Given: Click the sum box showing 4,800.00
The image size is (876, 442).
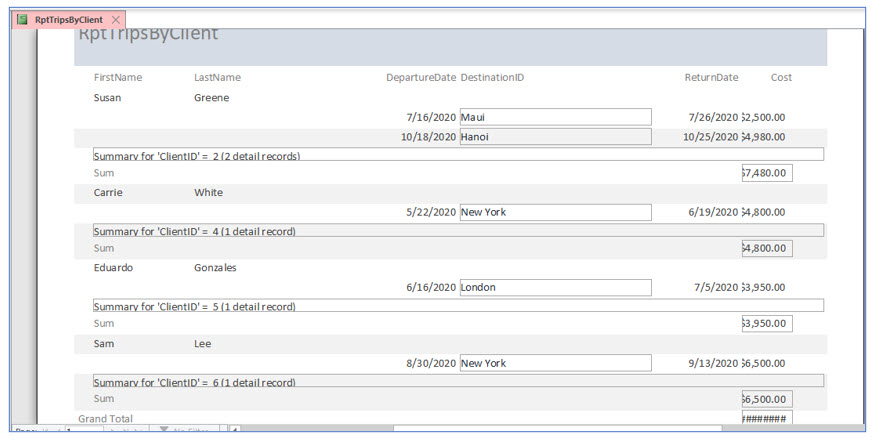Looking at the screenshot, I should tap(767, 248).
